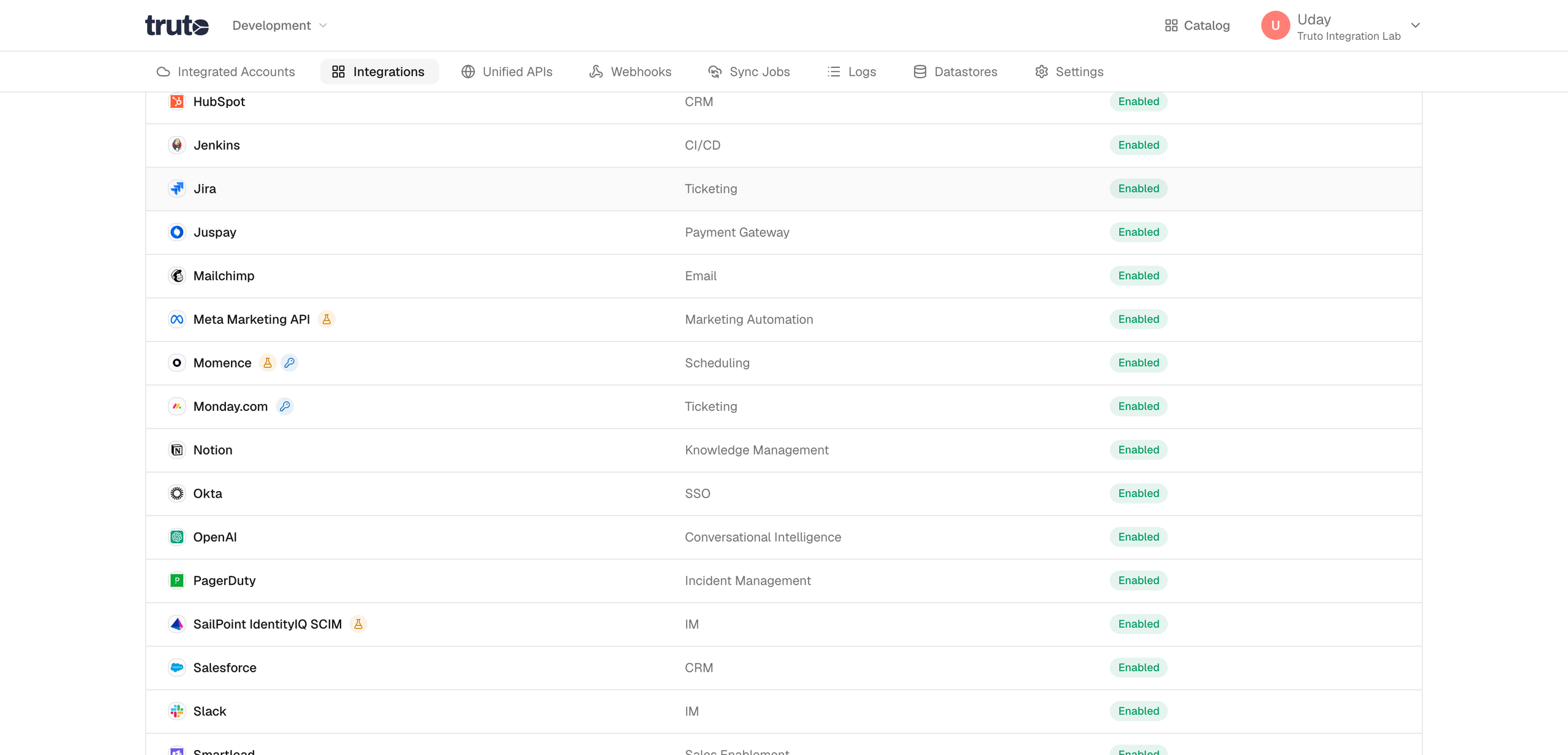Open the Catalog page
Image resolution: width=1568 pixels, height=755 pixels.
click(x=1197, y=26)
